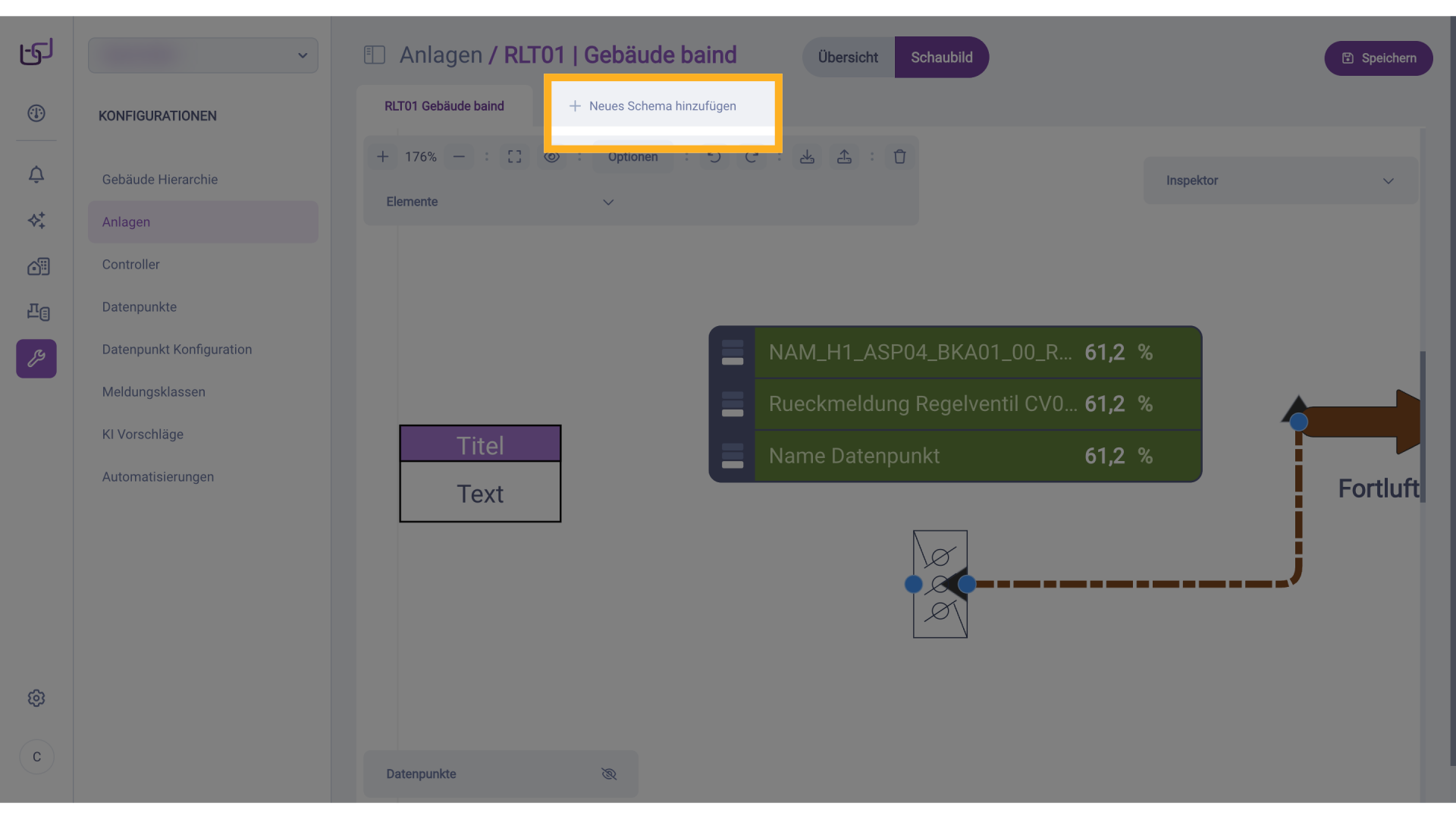Click the download import icon in toolbar
1456x819 pixels.
(x=807, y=157)
